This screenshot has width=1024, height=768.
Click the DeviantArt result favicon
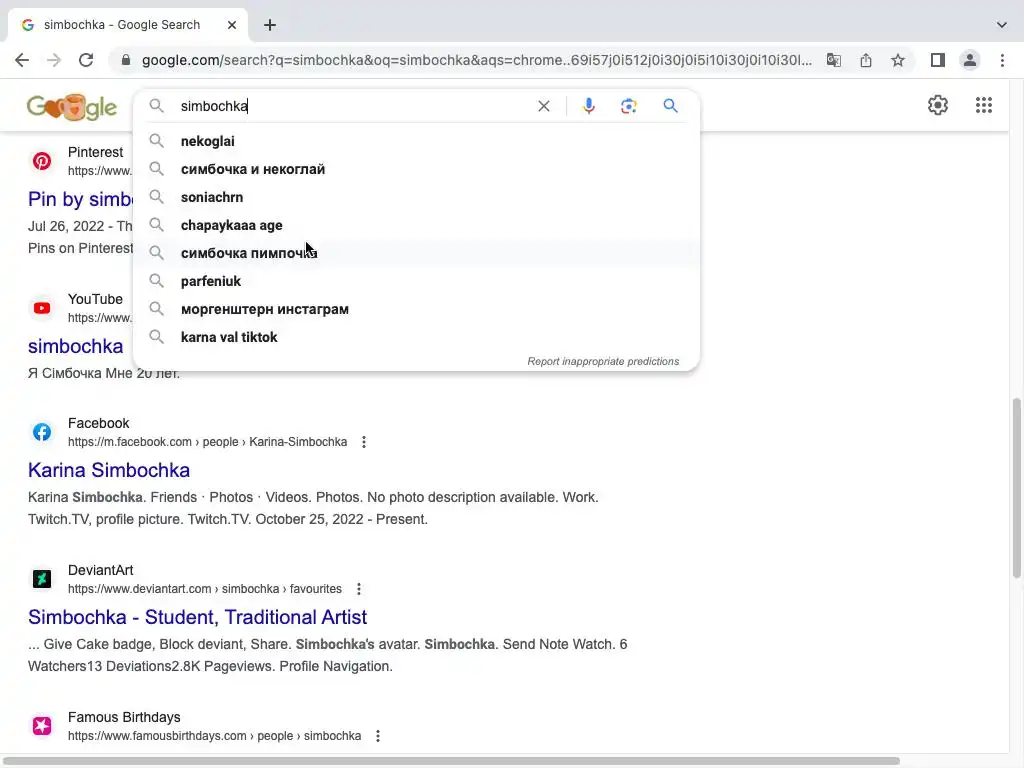42,579
